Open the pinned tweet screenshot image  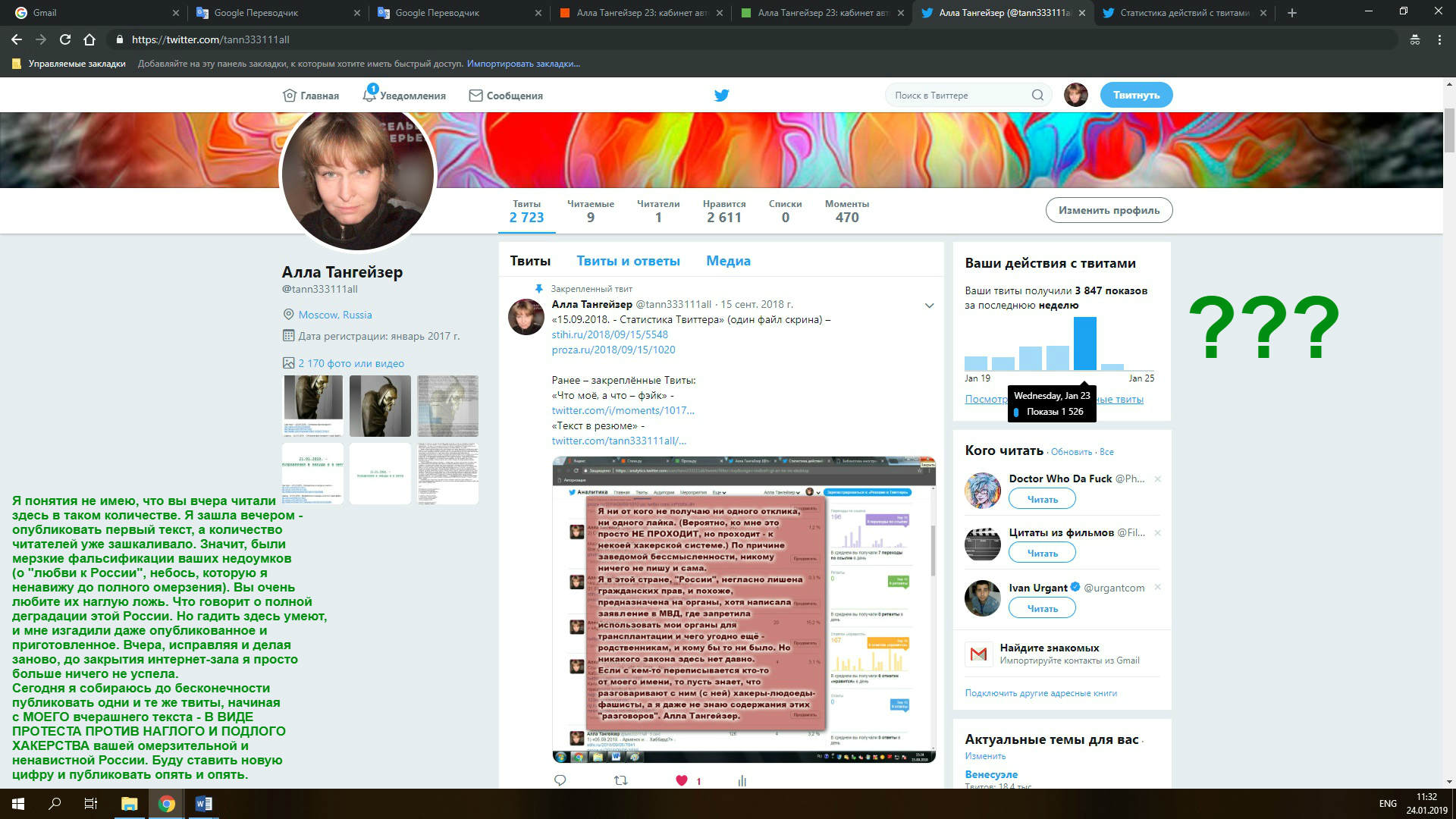click(743, 609)
